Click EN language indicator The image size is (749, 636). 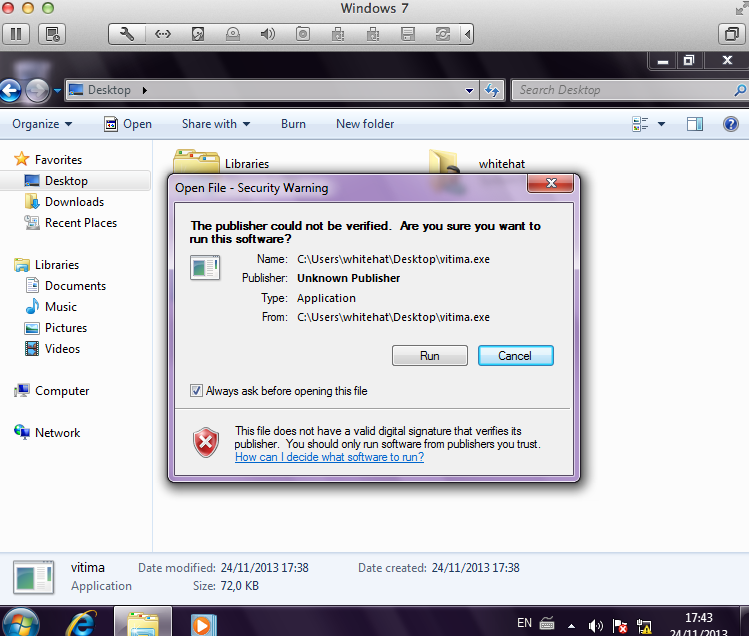[524, 623]
